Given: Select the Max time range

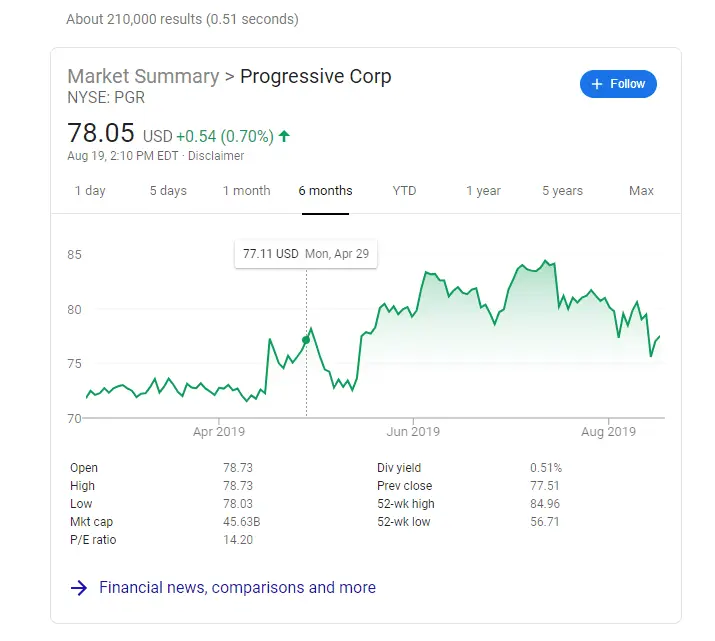Looking at the screenshot, I should point(641,191).
